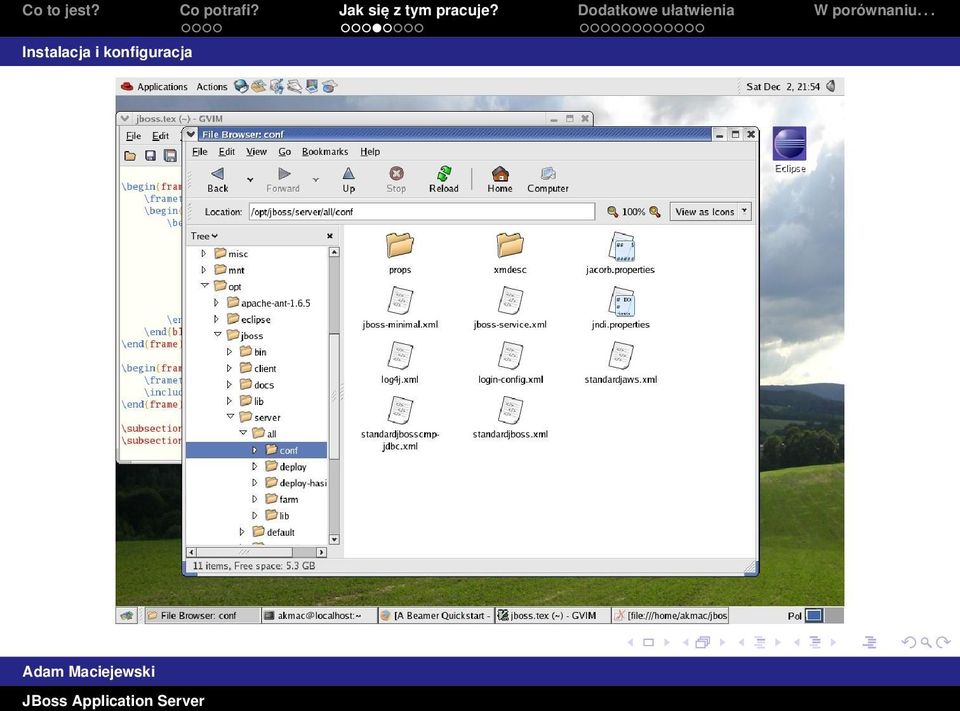Select the standardjaws.xml file
The width and height of the screenshot is (960, 711).
pyautogui.click(x=621, y=363)
